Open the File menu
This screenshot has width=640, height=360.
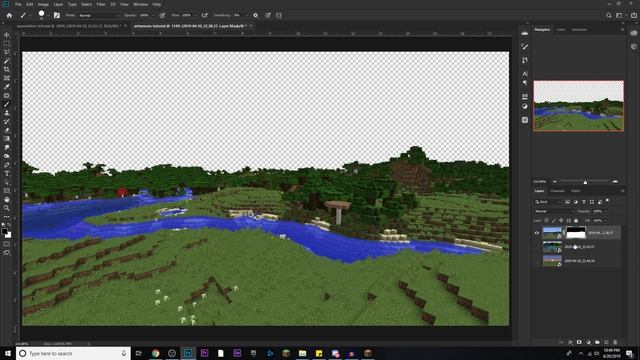(18, 4)
